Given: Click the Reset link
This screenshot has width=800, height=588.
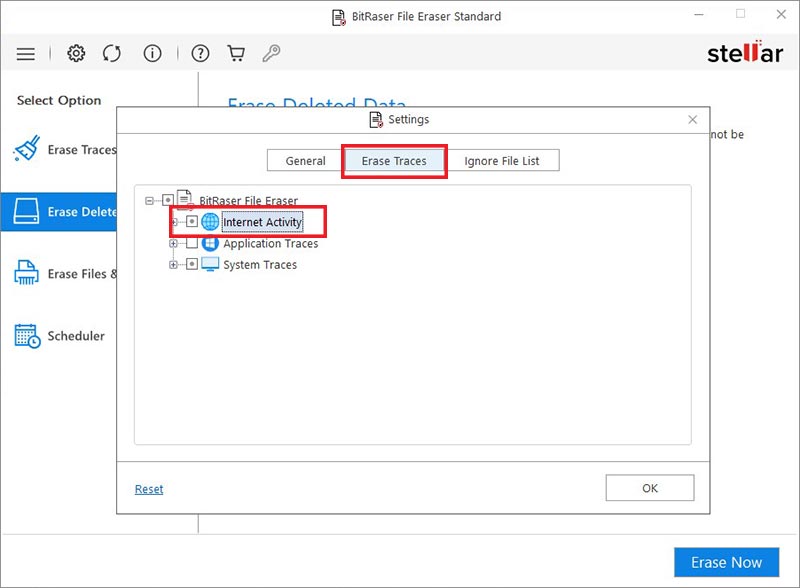Looking at the screenshot, I should 149,489.
